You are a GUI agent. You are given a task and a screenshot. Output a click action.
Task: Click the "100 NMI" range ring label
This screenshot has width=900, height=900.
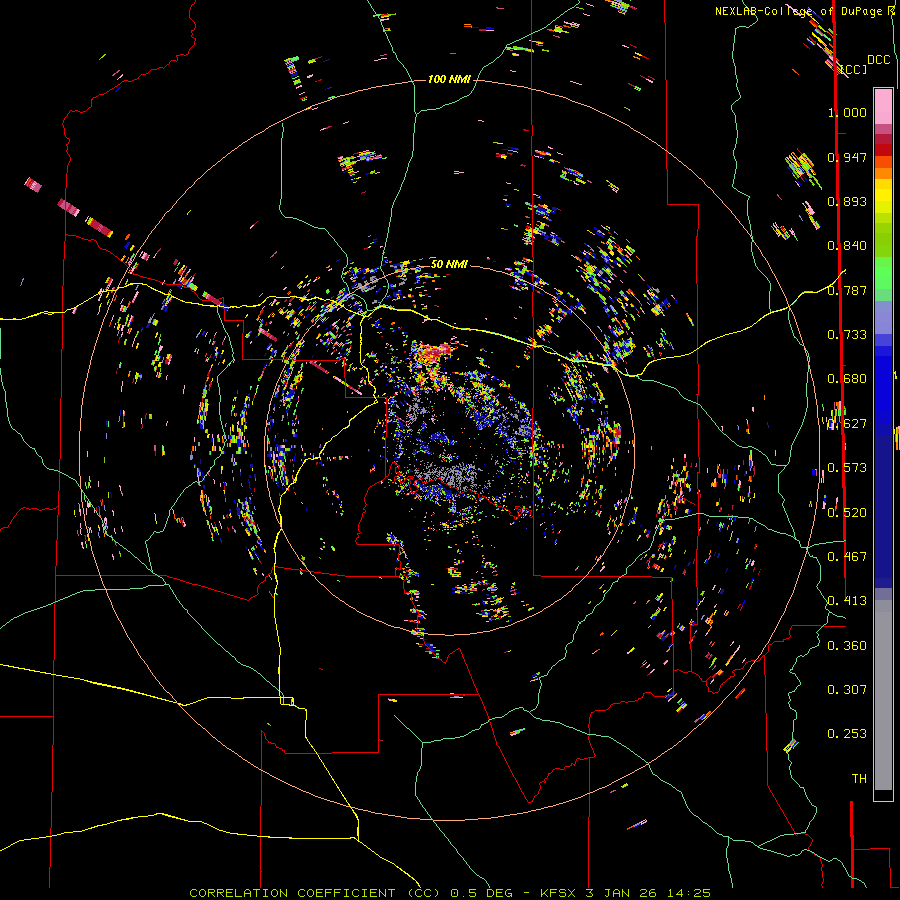(449, 79)
